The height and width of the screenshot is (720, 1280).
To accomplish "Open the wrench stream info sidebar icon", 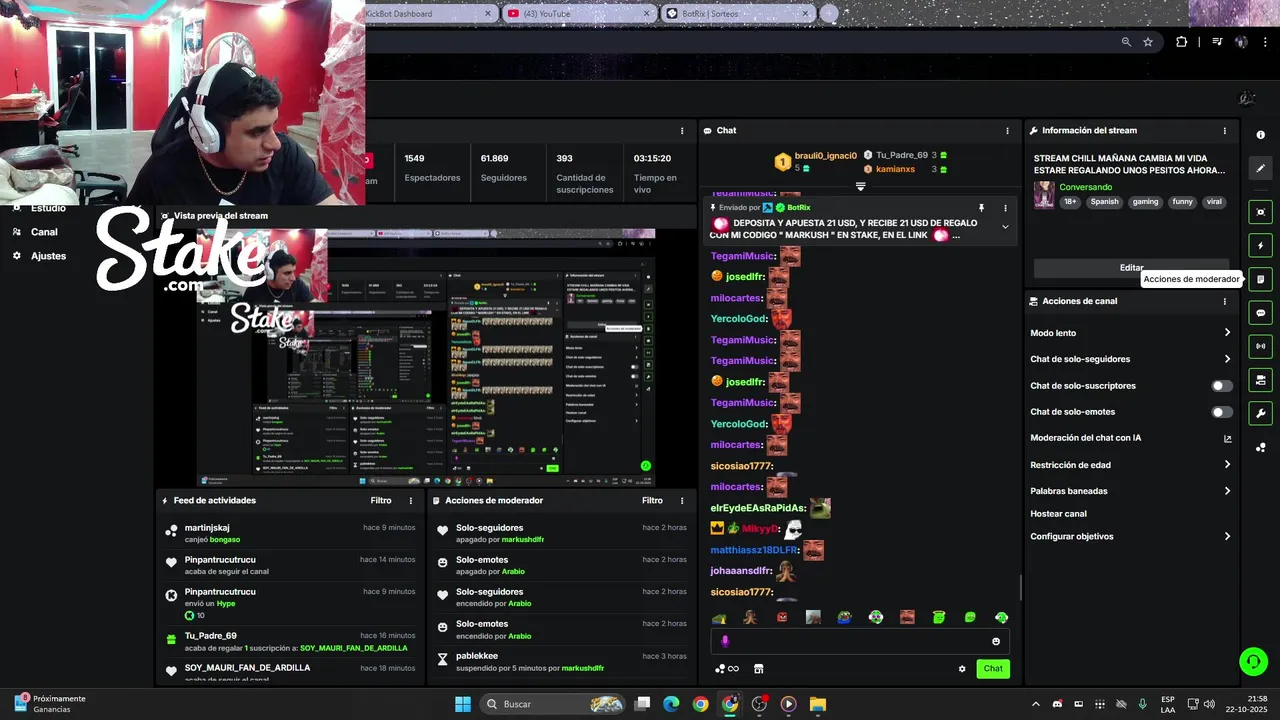I will (x=1260, y=413).
